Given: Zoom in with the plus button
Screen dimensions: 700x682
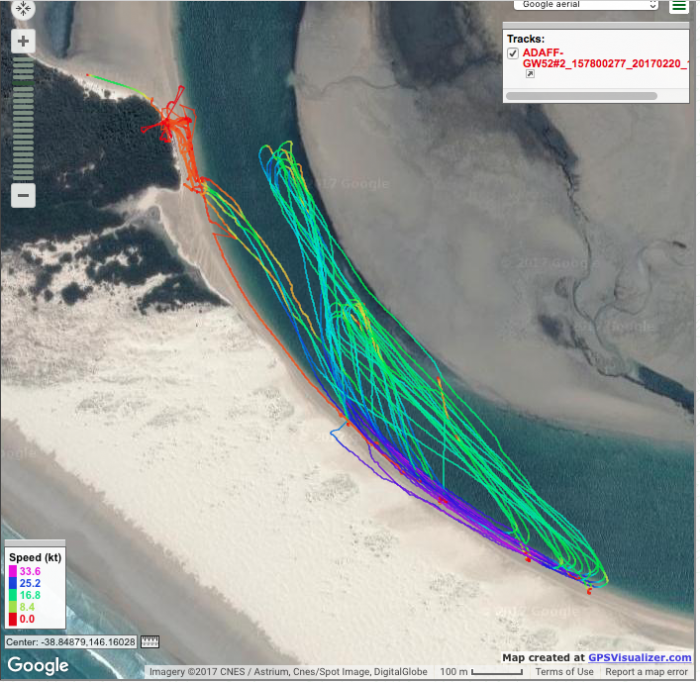Looking at the screenshot, I should 24,41.
